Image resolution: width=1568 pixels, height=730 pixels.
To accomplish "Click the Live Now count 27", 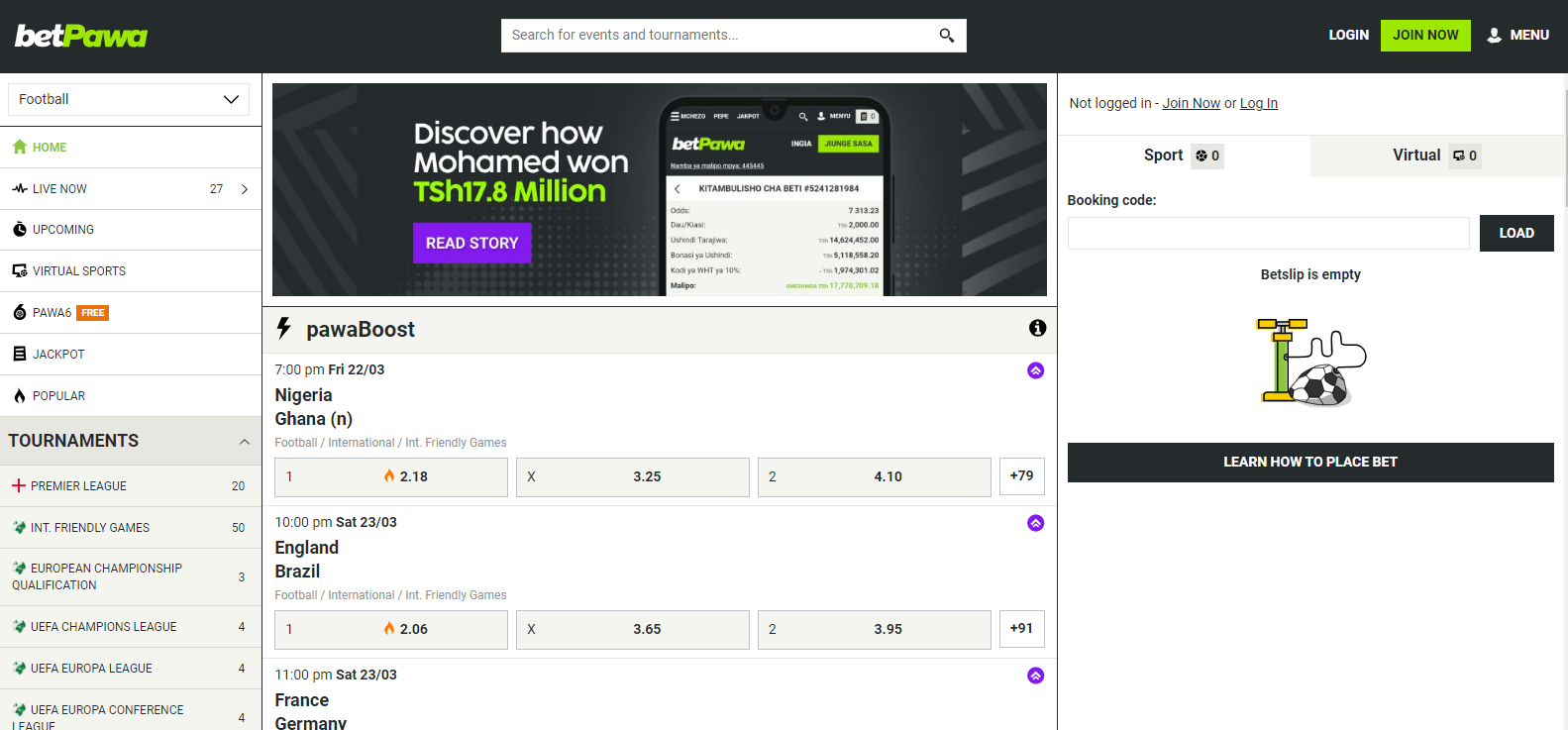I will [216, 188].
